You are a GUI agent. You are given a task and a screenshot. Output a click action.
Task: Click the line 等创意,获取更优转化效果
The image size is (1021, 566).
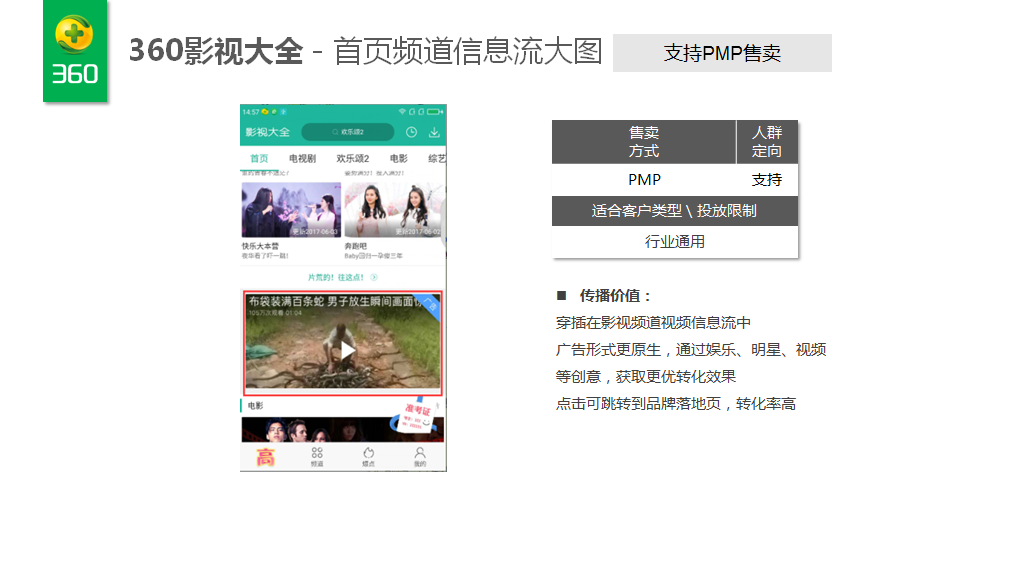tap(646, 376)
